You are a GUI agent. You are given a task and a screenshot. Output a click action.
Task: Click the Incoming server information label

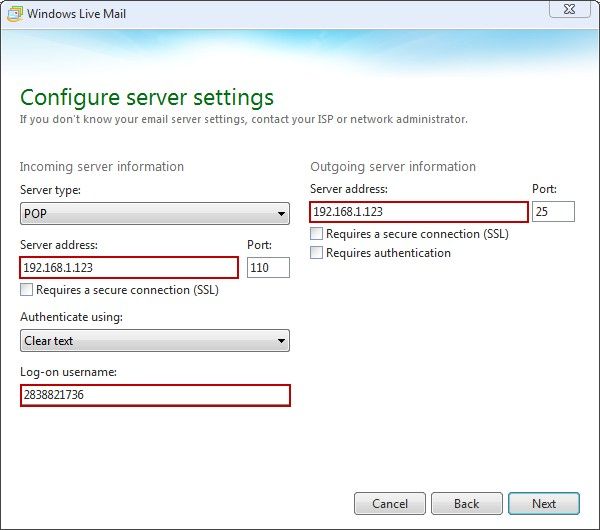[102, 167]
